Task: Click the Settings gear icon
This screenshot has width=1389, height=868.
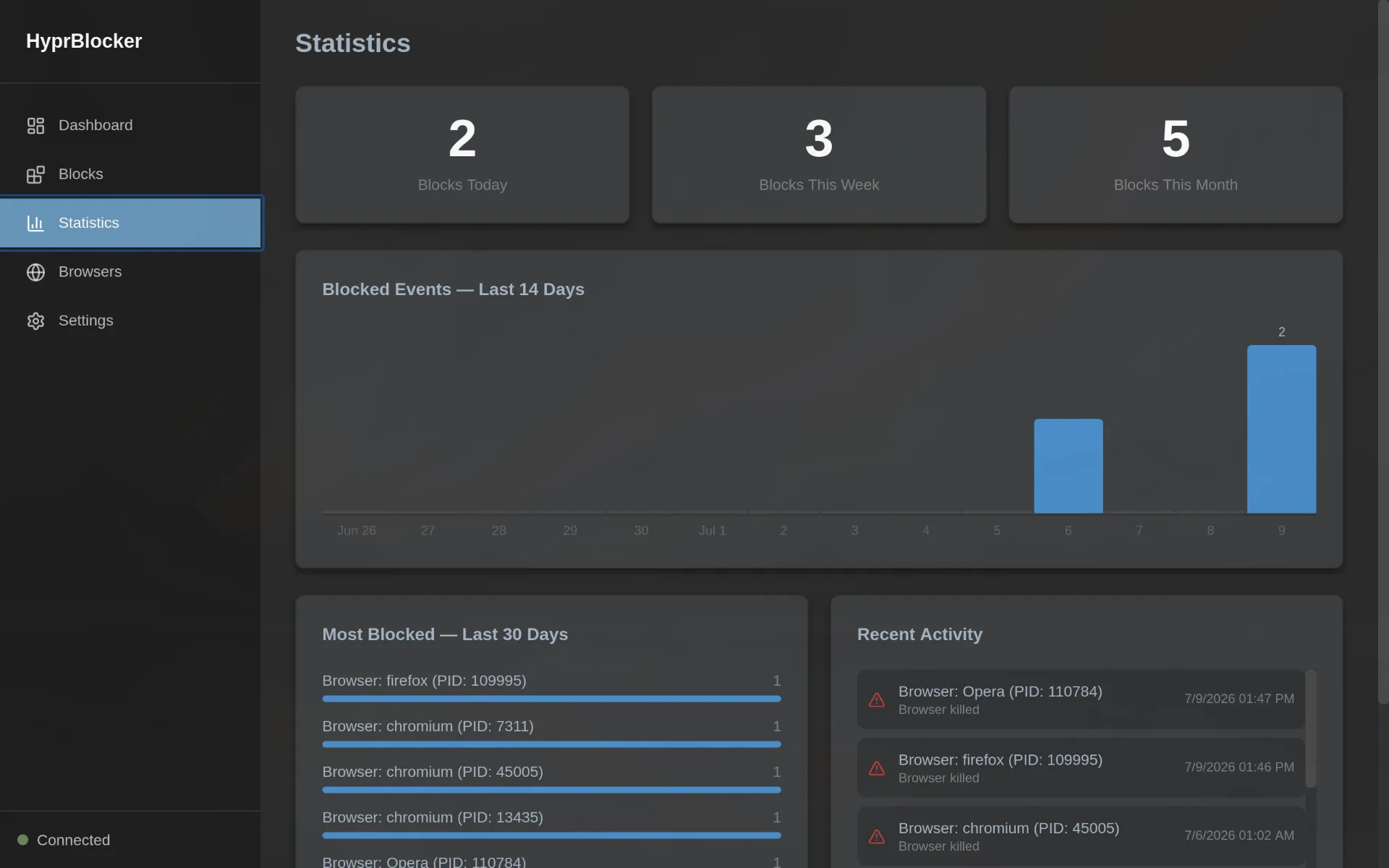Action: point(35,320)
